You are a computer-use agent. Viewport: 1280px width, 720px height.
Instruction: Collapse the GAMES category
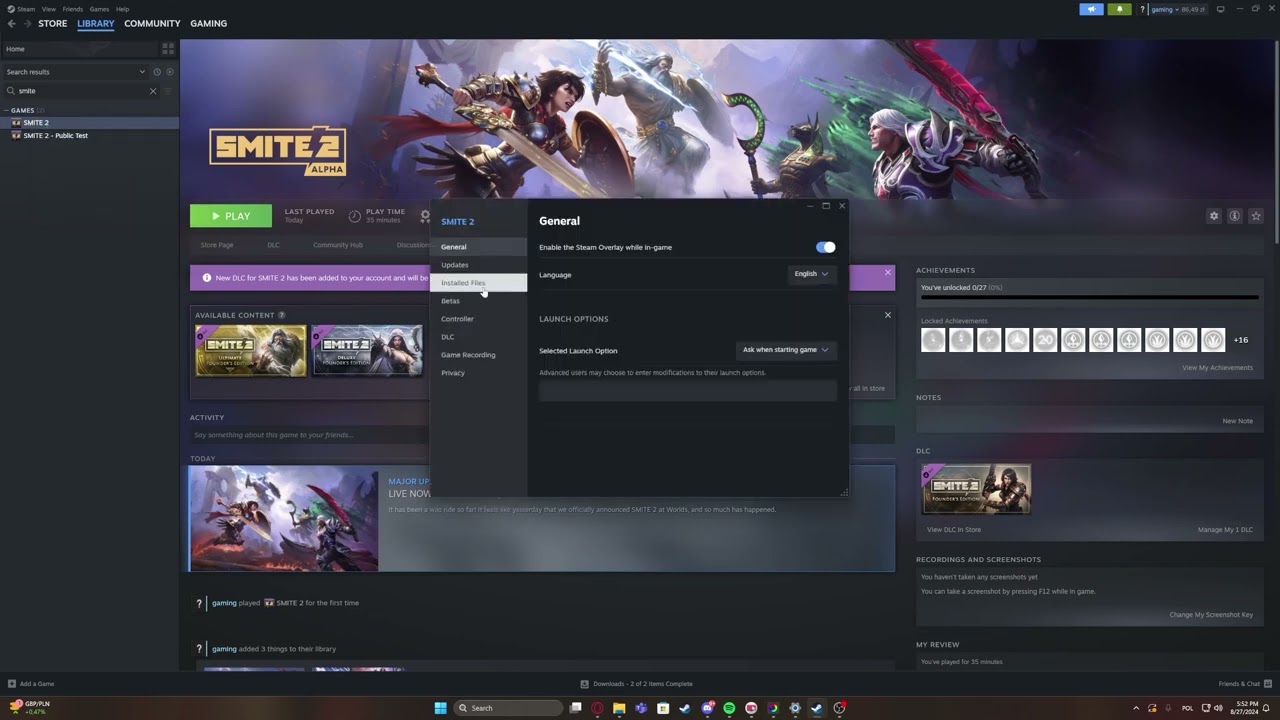6,110
